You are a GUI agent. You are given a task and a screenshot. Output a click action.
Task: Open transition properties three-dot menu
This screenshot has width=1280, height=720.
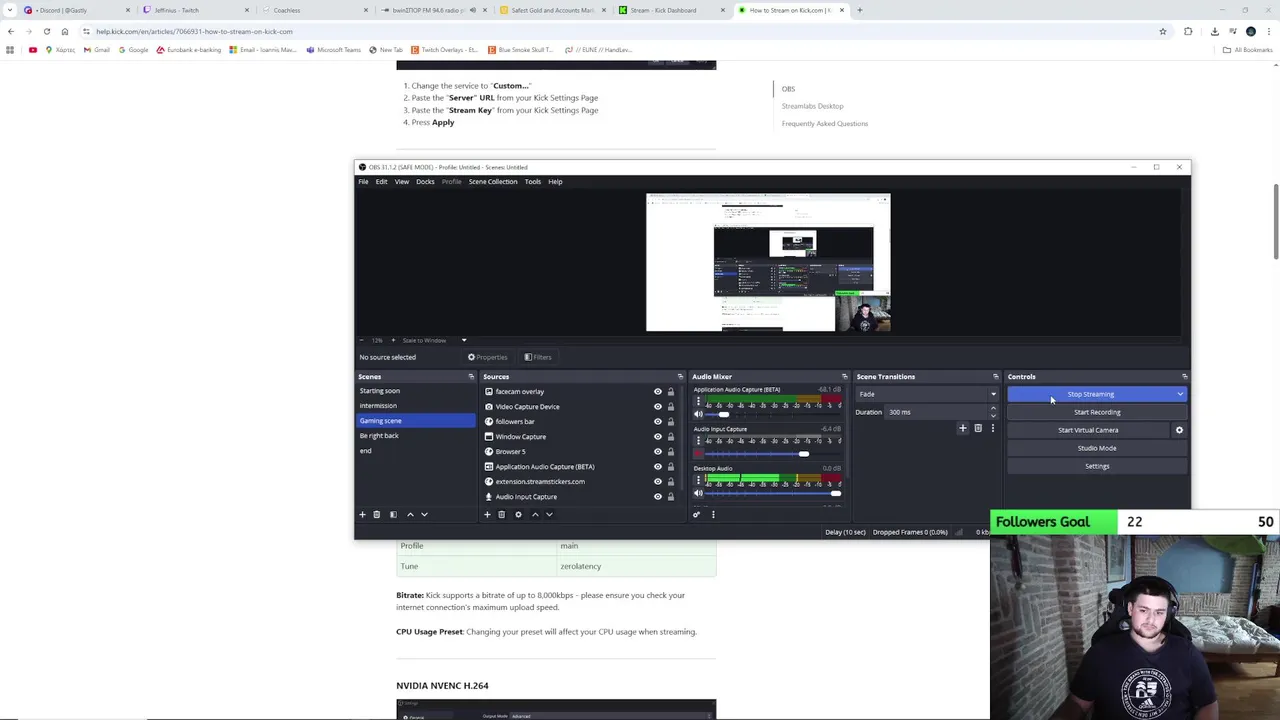992,428
